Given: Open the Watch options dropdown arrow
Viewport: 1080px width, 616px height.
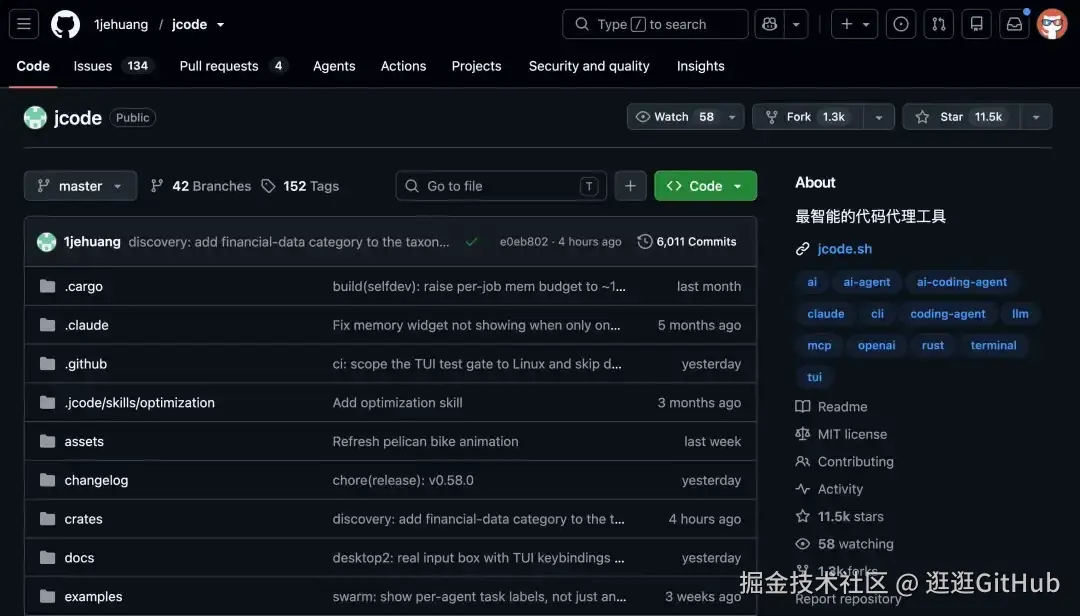Looking at the screenshot, I should (732, 117).
